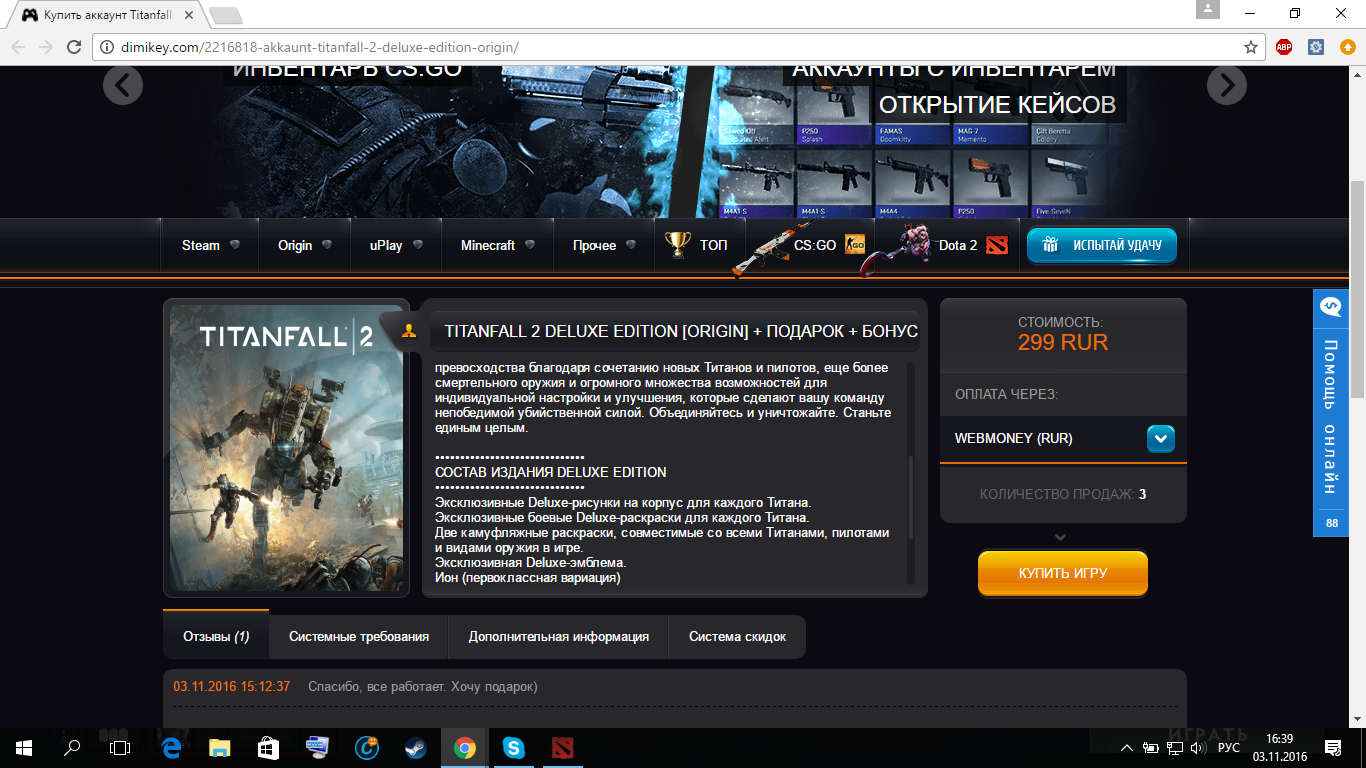This screenshot has height=768, width=1366.
Task: Click the CS:GO logo icon in navigation
Action: tap(855, 245)
